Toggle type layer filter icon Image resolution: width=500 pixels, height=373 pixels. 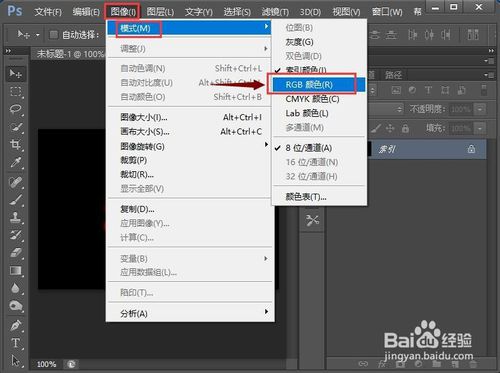pos(428,90)
